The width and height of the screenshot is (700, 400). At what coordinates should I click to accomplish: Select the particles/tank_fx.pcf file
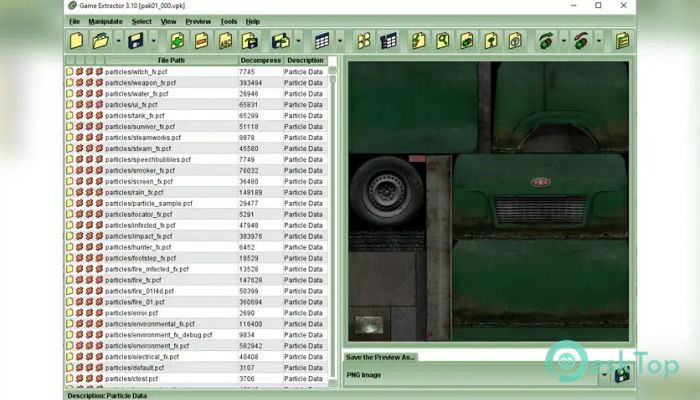[135, 115]
